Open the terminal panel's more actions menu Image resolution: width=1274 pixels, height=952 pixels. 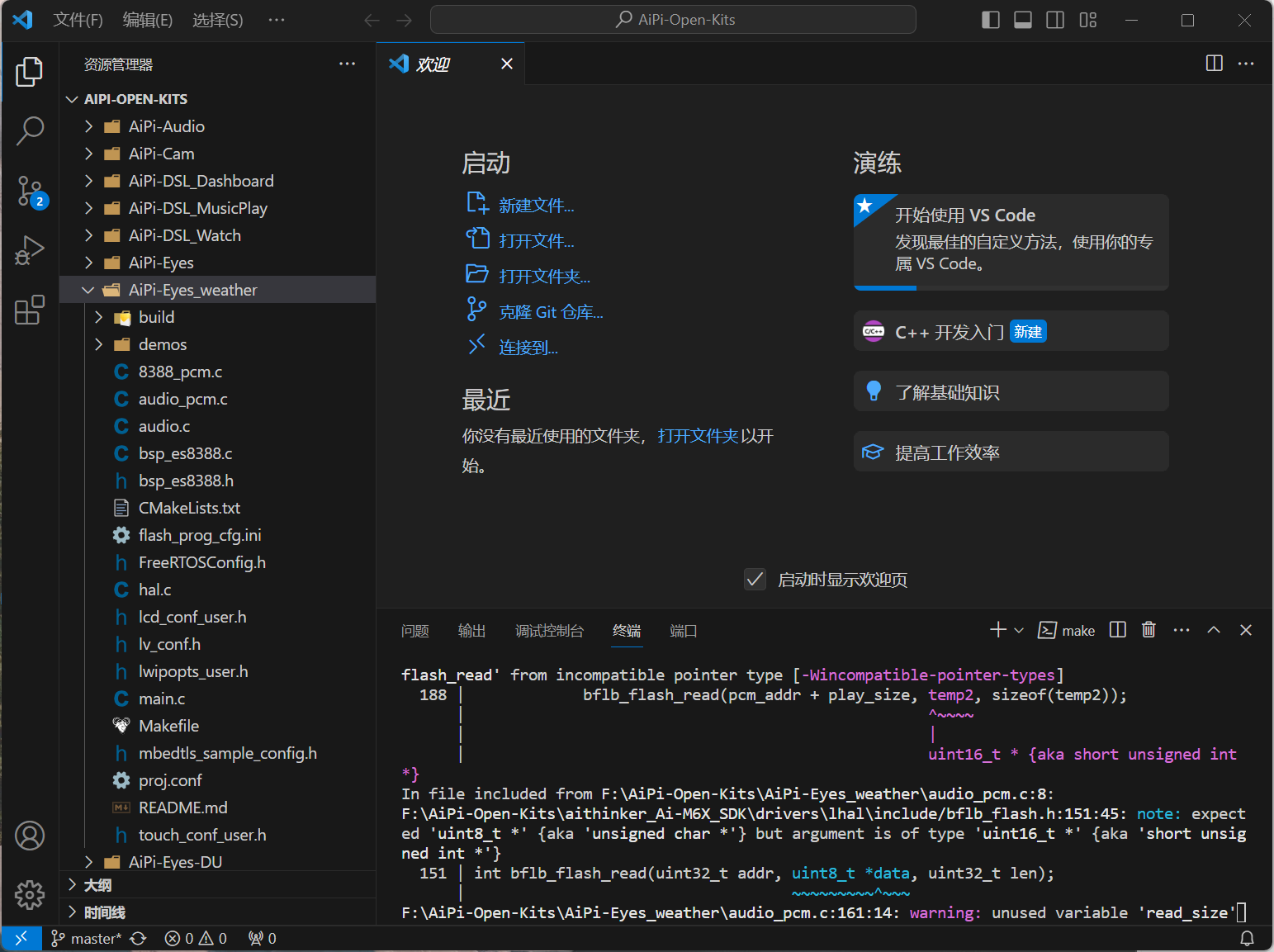tap(1182, 630)
